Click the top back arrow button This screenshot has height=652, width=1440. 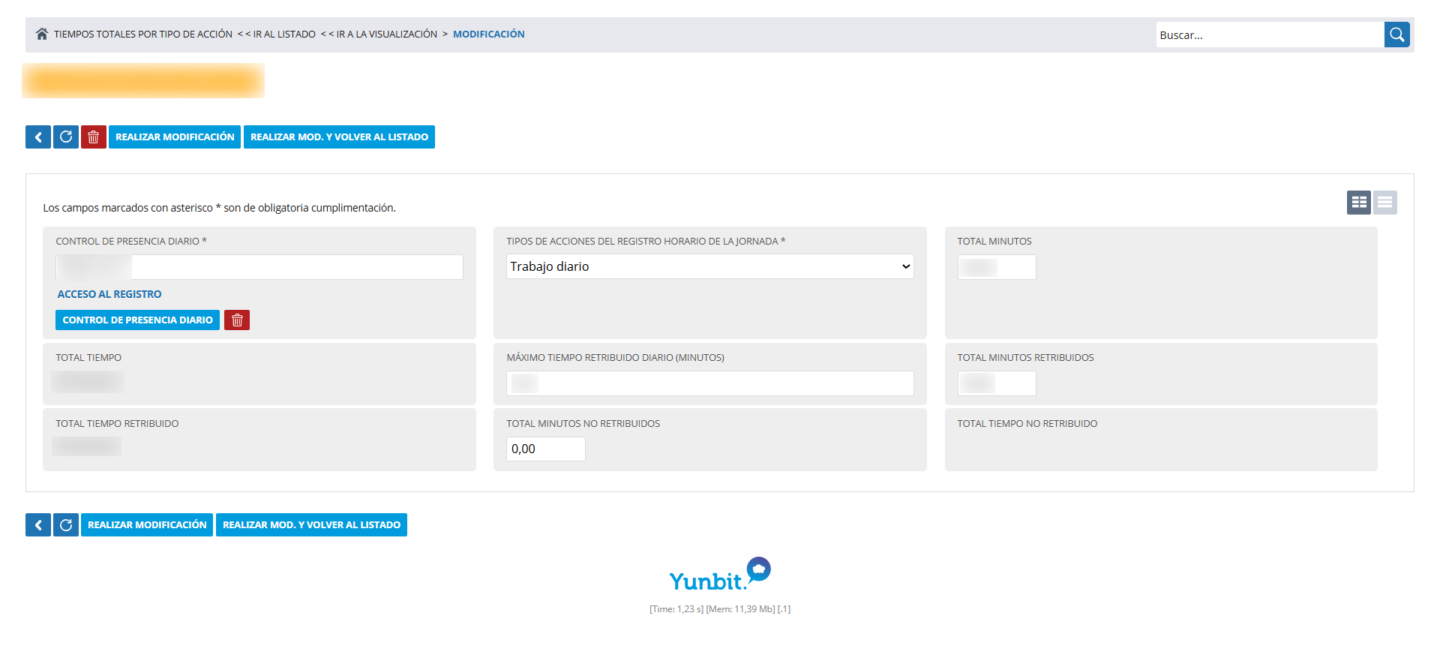[38, 137]
